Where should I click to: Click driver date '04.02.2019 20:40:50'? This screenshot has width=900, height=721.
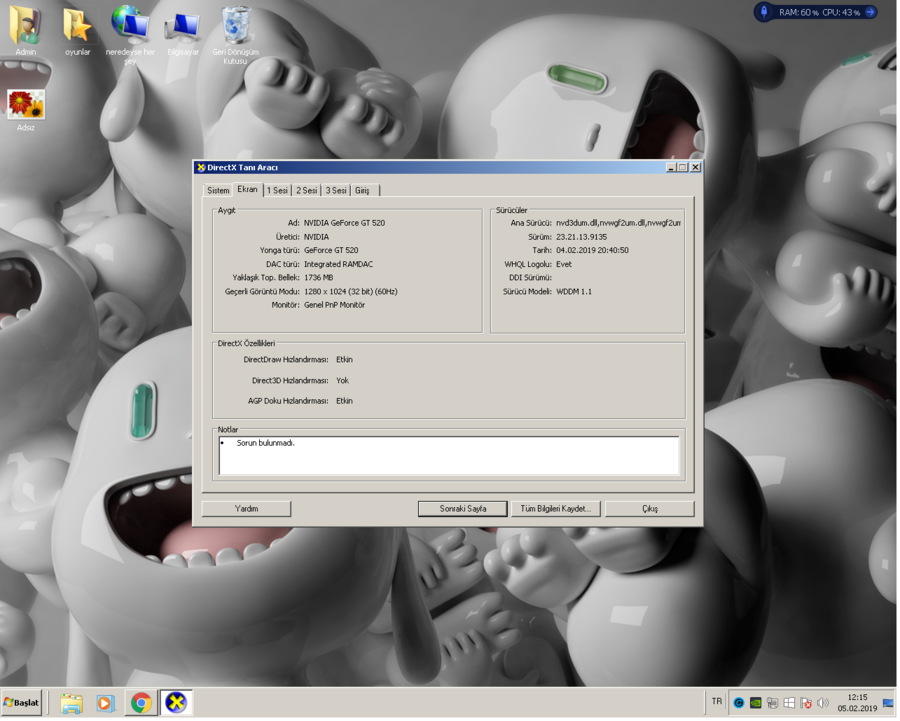click(x=592, y=251)
